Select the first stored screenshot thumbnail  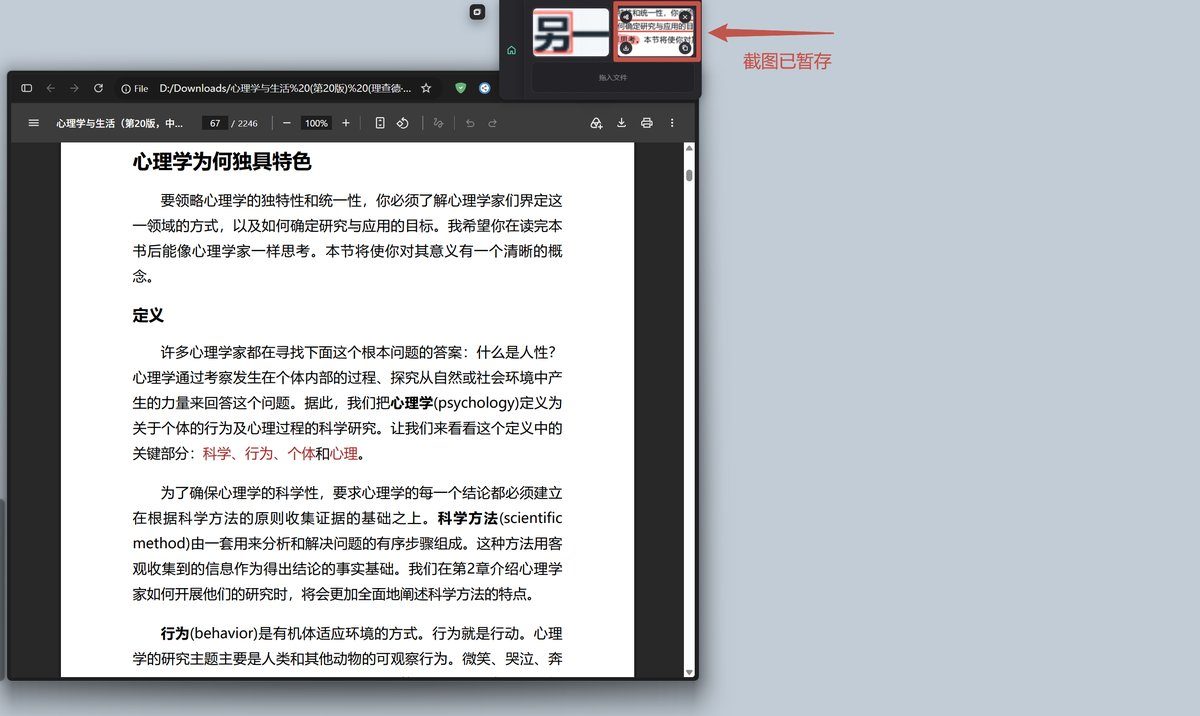coord(570,32)
